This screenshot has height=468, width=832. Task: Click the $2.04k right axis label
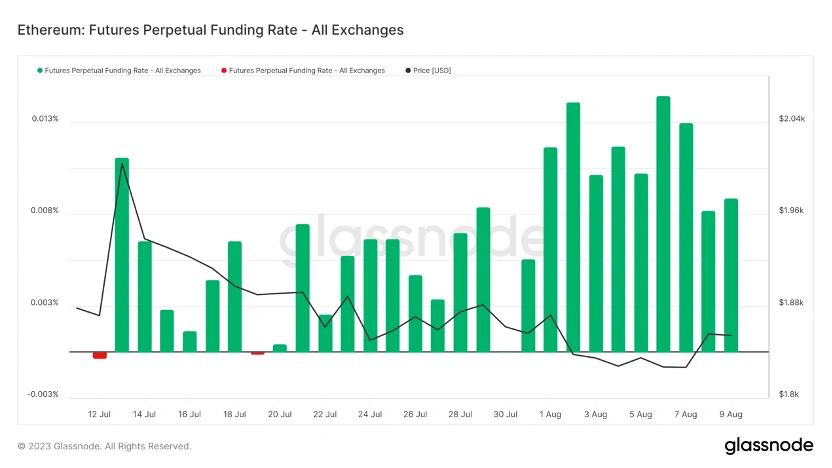click(791, 119)
